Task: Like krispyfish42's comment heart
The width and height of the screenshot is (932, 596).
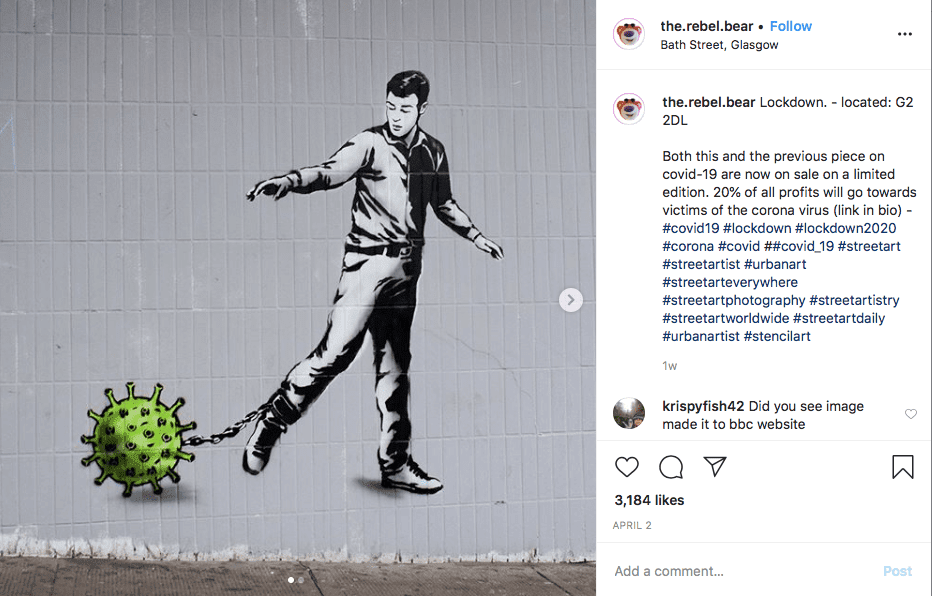Action: coord(911,414)
